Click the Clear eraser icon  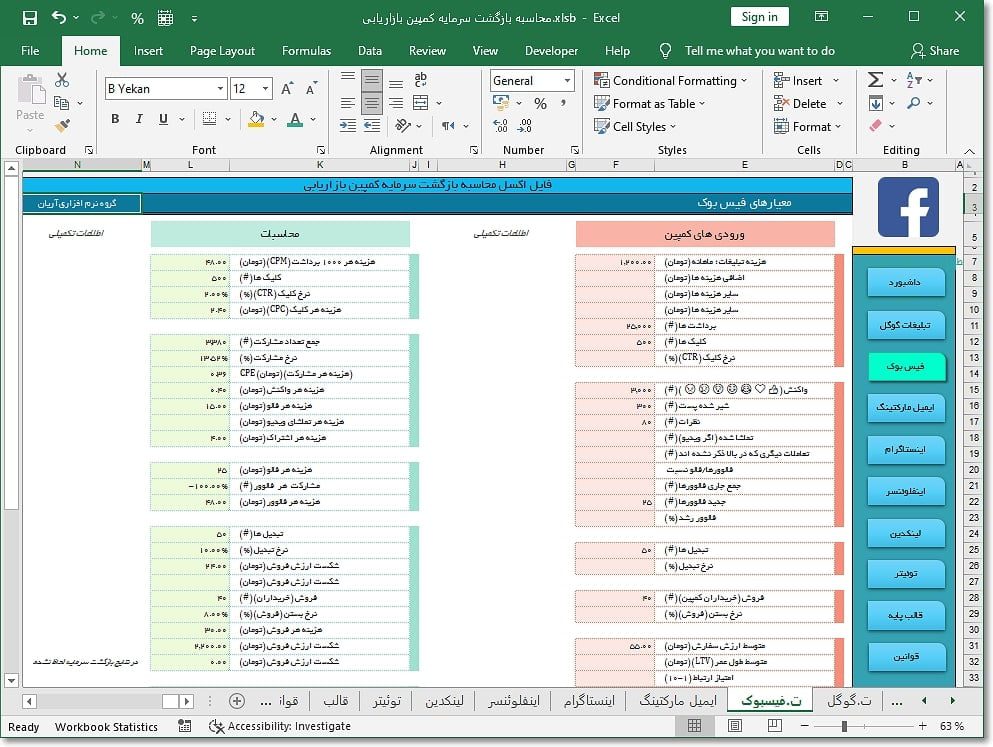coord(876,125)
